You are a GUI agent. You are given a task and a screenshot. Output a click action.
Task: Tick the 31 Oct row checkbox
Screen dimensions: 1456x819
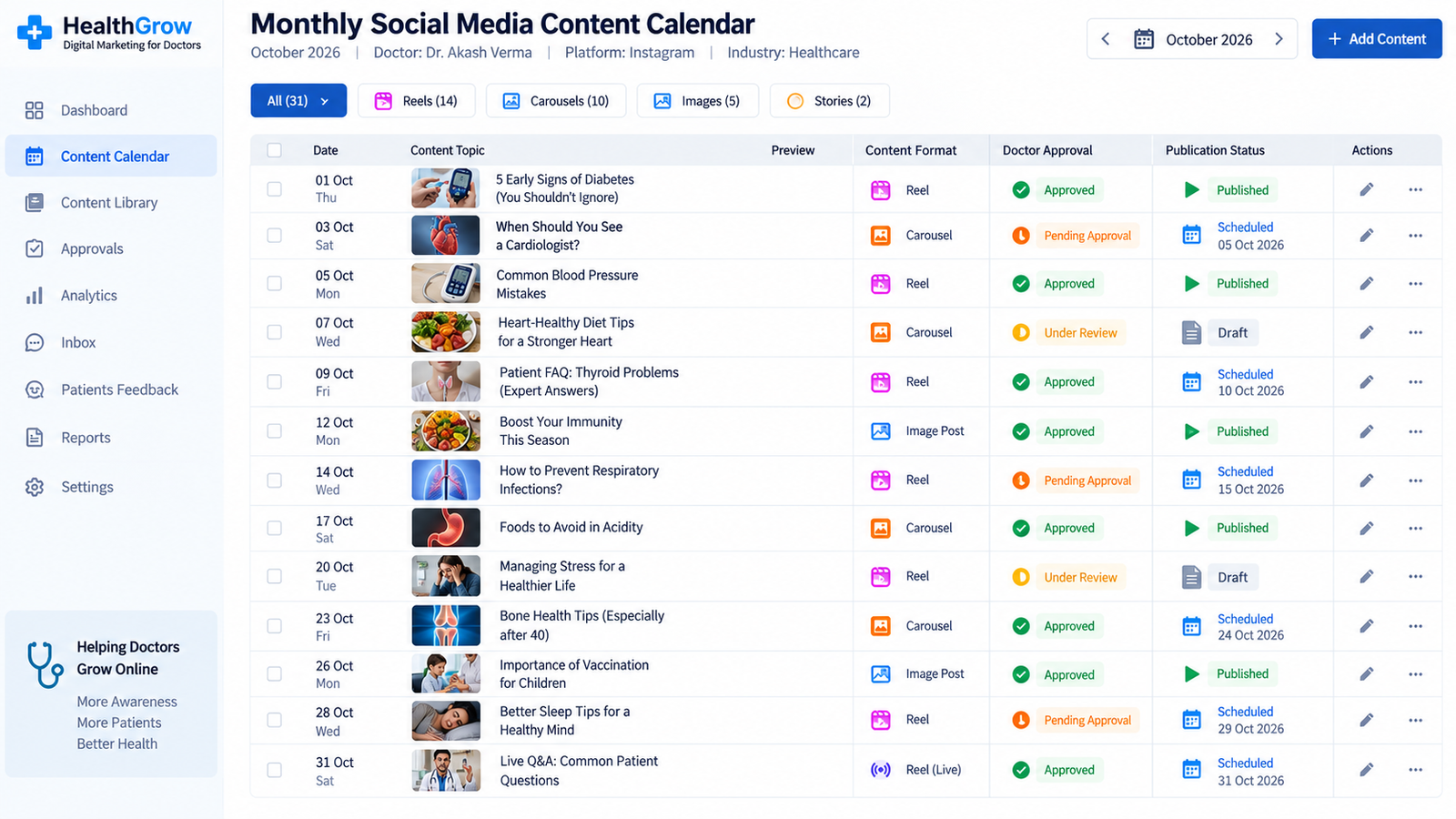pyautogui.click(x=274, y=770)
